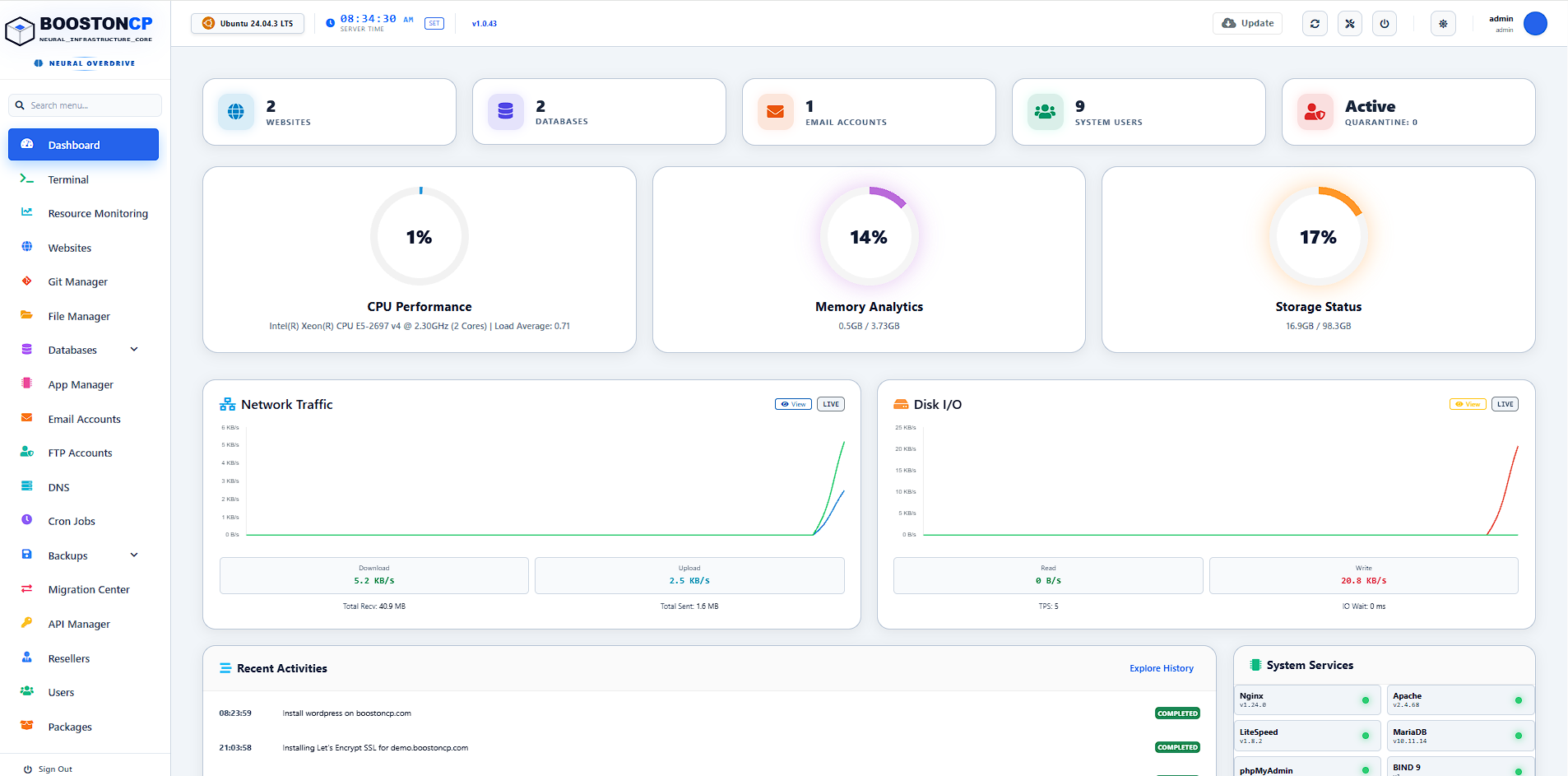Click the refresh icon in top bar
1568x776 pixels.
pyautogui.click(x=1315, y=24)
